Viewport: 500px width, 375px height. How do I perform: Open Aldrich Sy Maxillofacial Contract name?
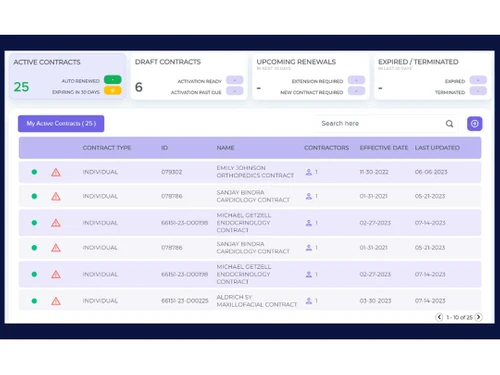click(x=257, y=301)
